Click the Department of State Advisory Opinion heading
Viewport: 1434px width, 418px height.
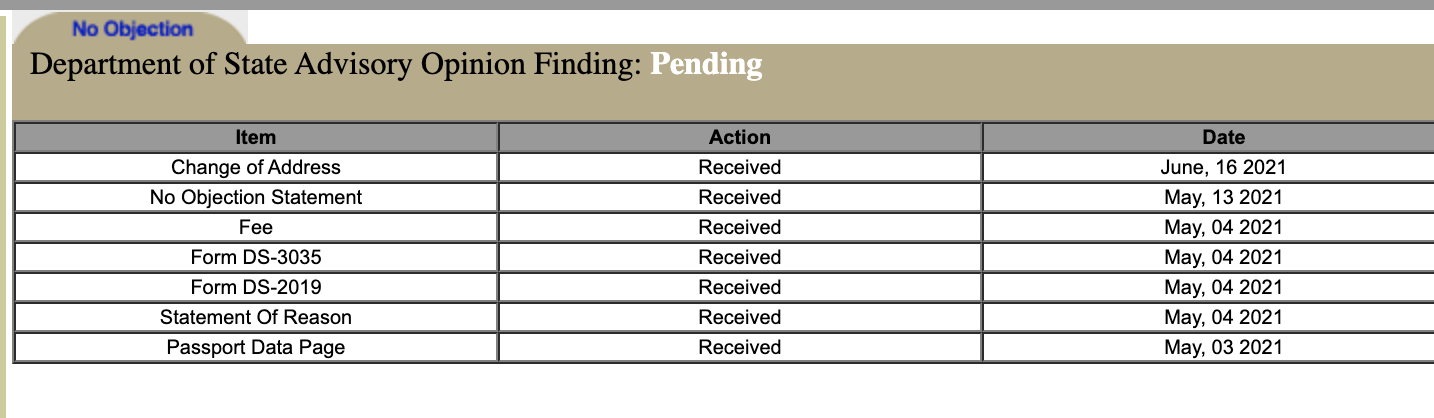(x=334, y=65)
